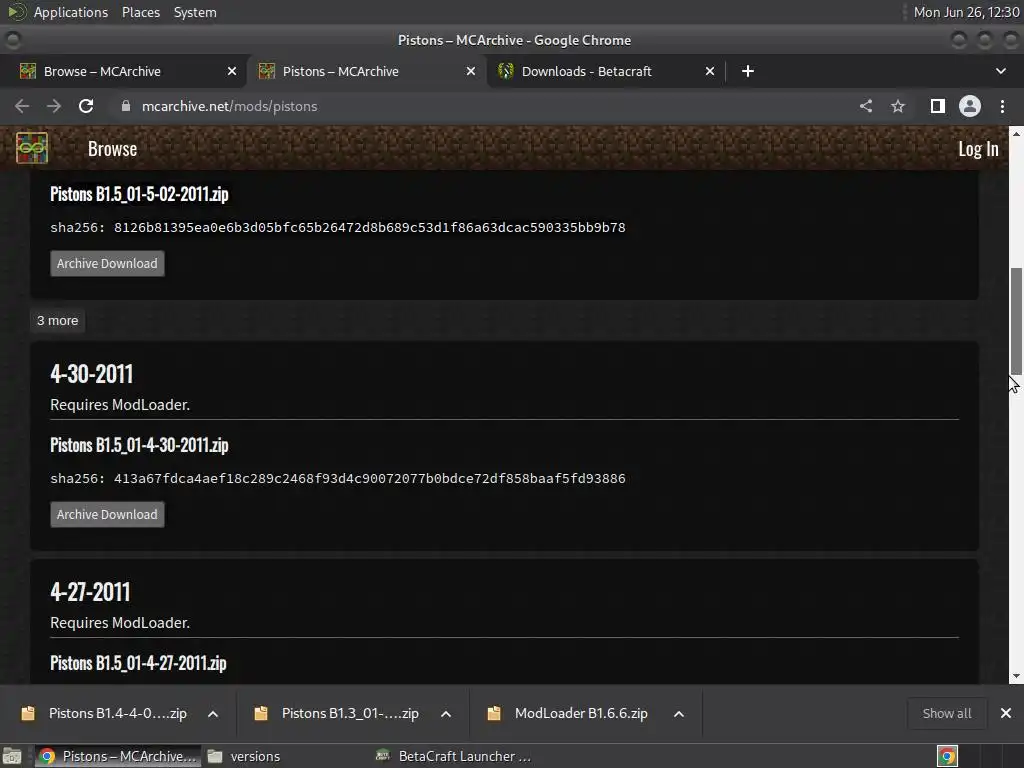The image size is (1024, 768).
Task: Select sha256 hash starting 413a67fd
Action: click(370, 479)
